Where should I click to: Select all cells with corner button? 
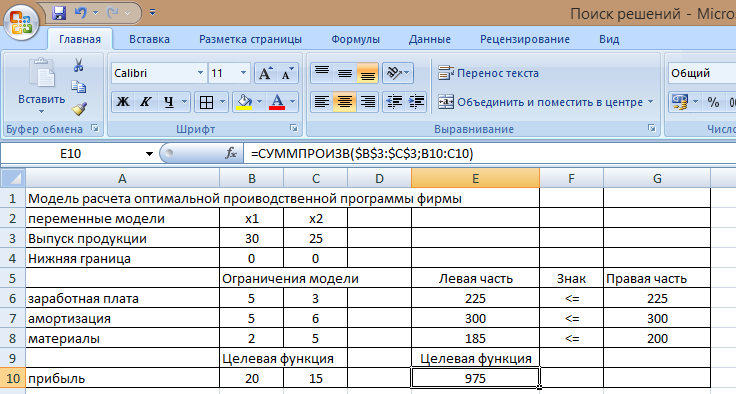[x=13, y=178]
